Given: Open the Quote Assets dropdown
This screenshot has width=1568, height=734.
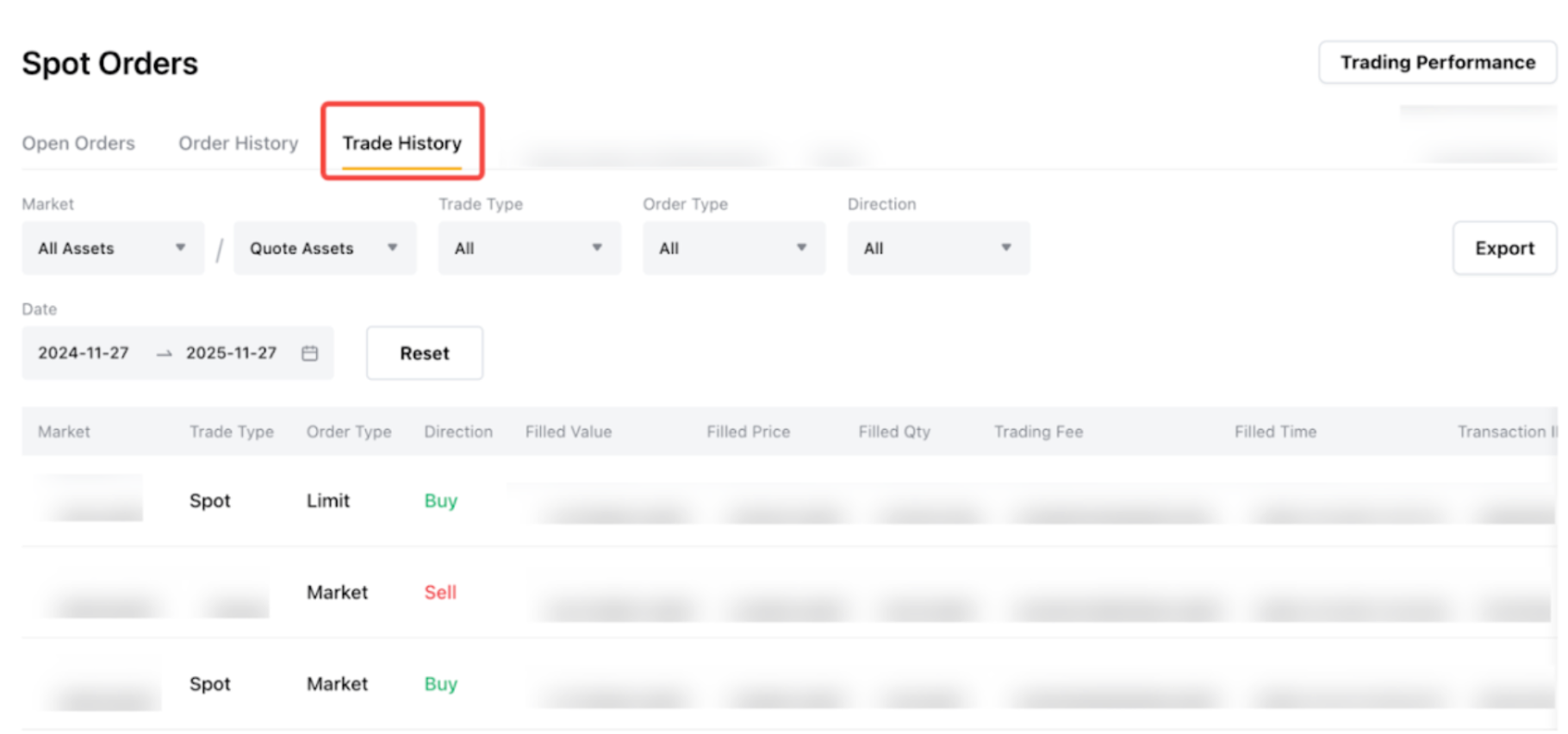Looking at the screenshot, I should 325,248.
